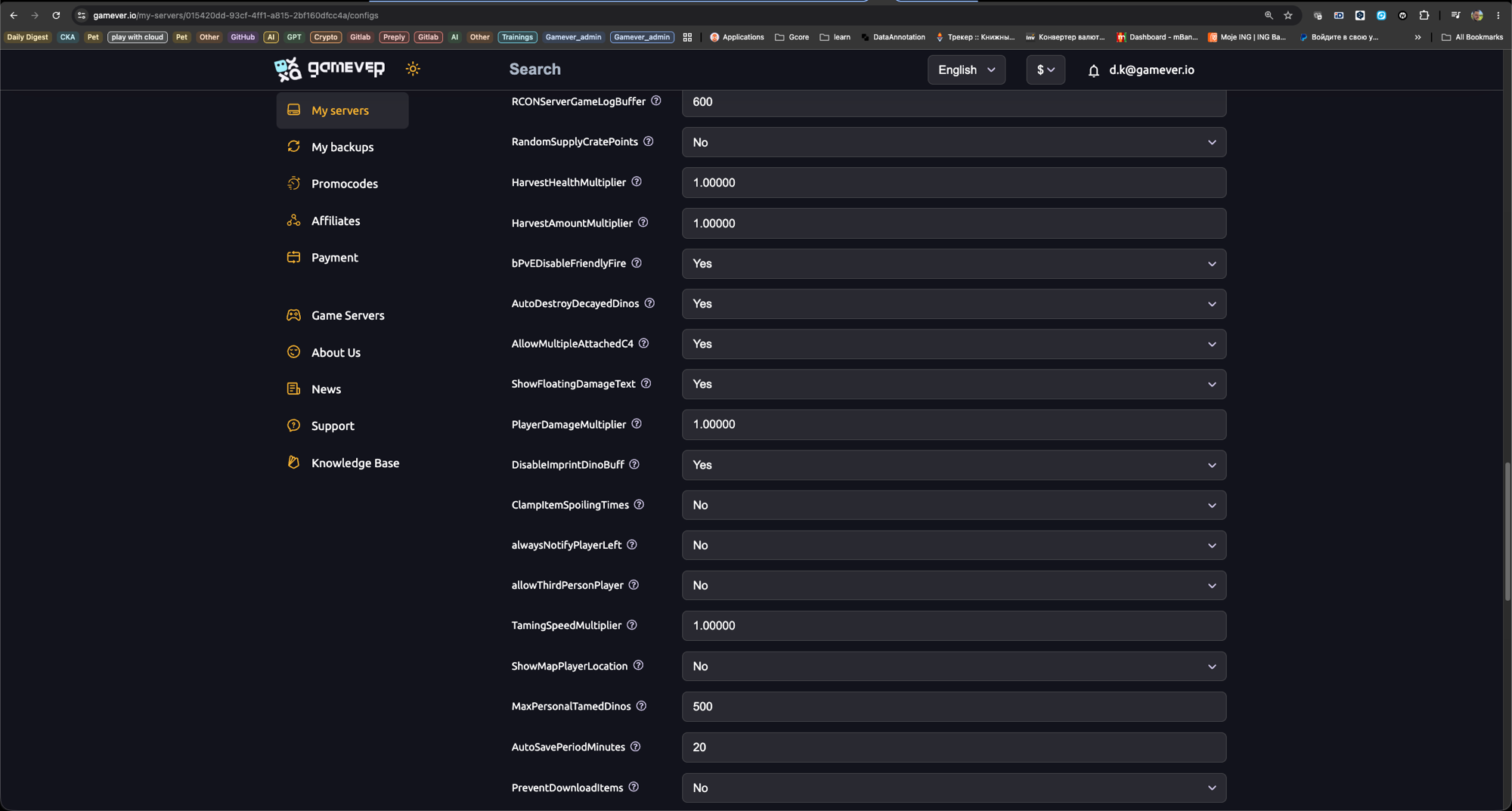This screenshot has height=811, width=1512.
Task: Open the English language selector
Action: point(966,70)
